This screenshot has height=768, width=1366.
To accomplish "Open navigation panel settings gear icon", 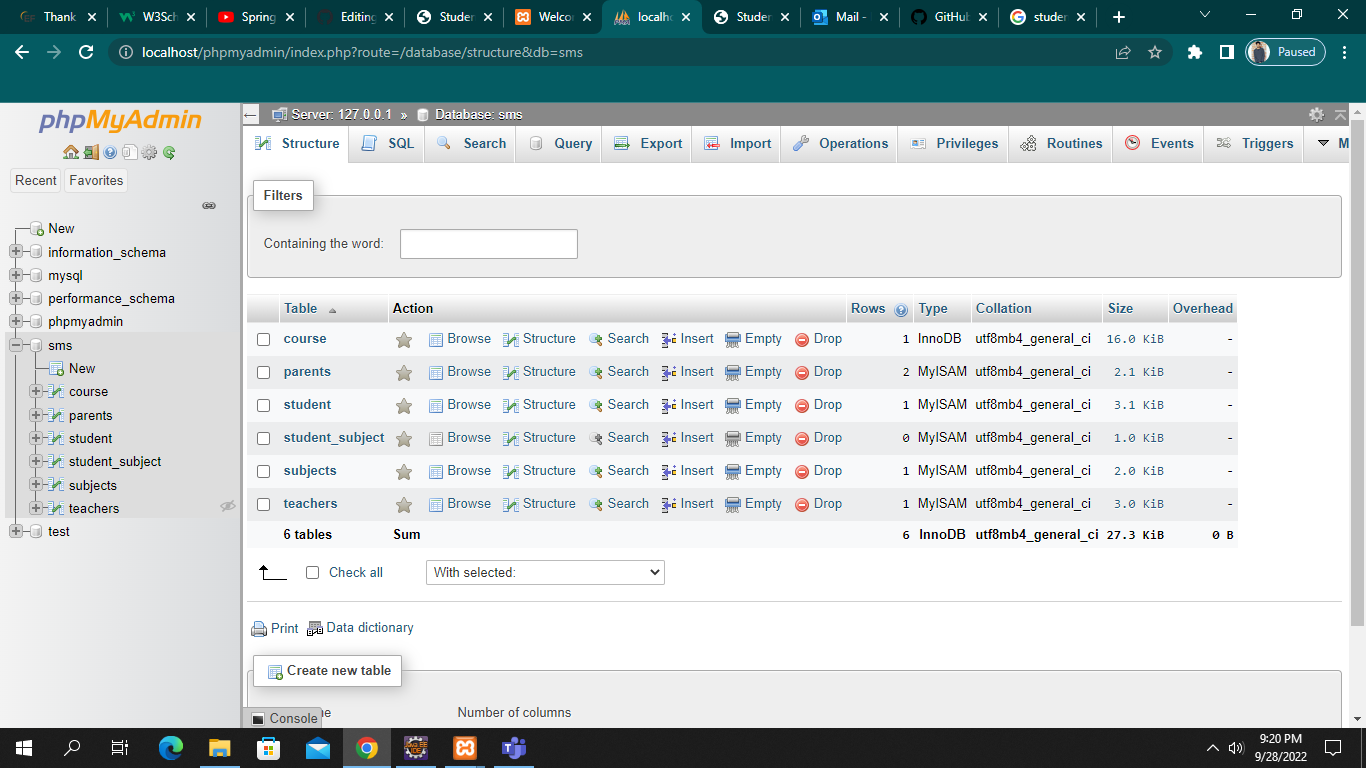I will point(149,152).
